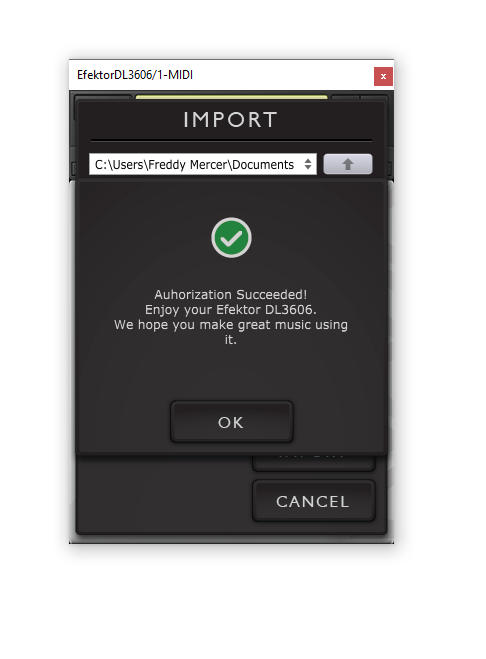486x659 pixels.
Task: Click the IMPORT panel heading
Action: [231, 120]
